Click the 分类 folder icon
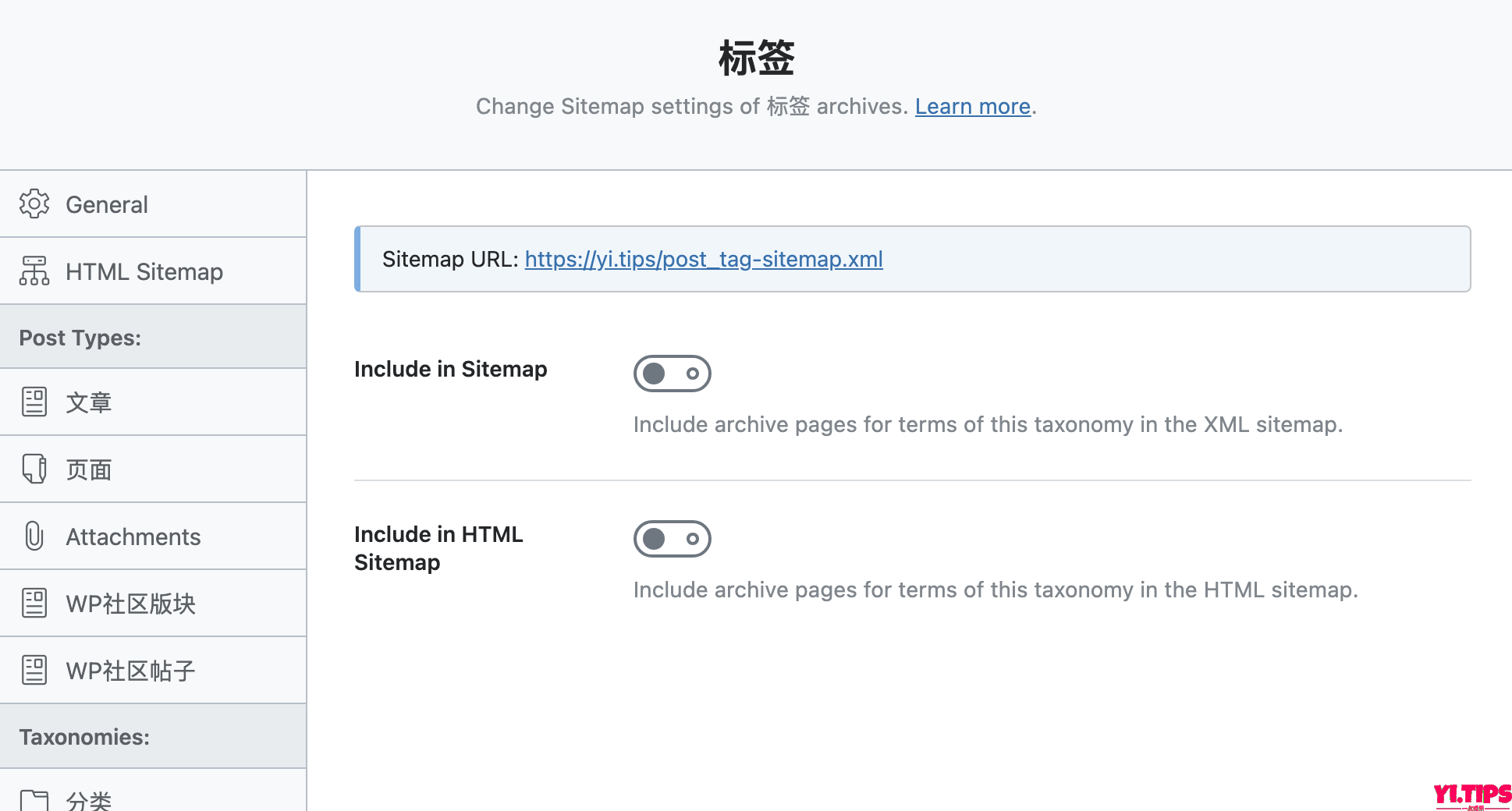Viewport: 1512px width, 811px height. click(x=34, y=800)
